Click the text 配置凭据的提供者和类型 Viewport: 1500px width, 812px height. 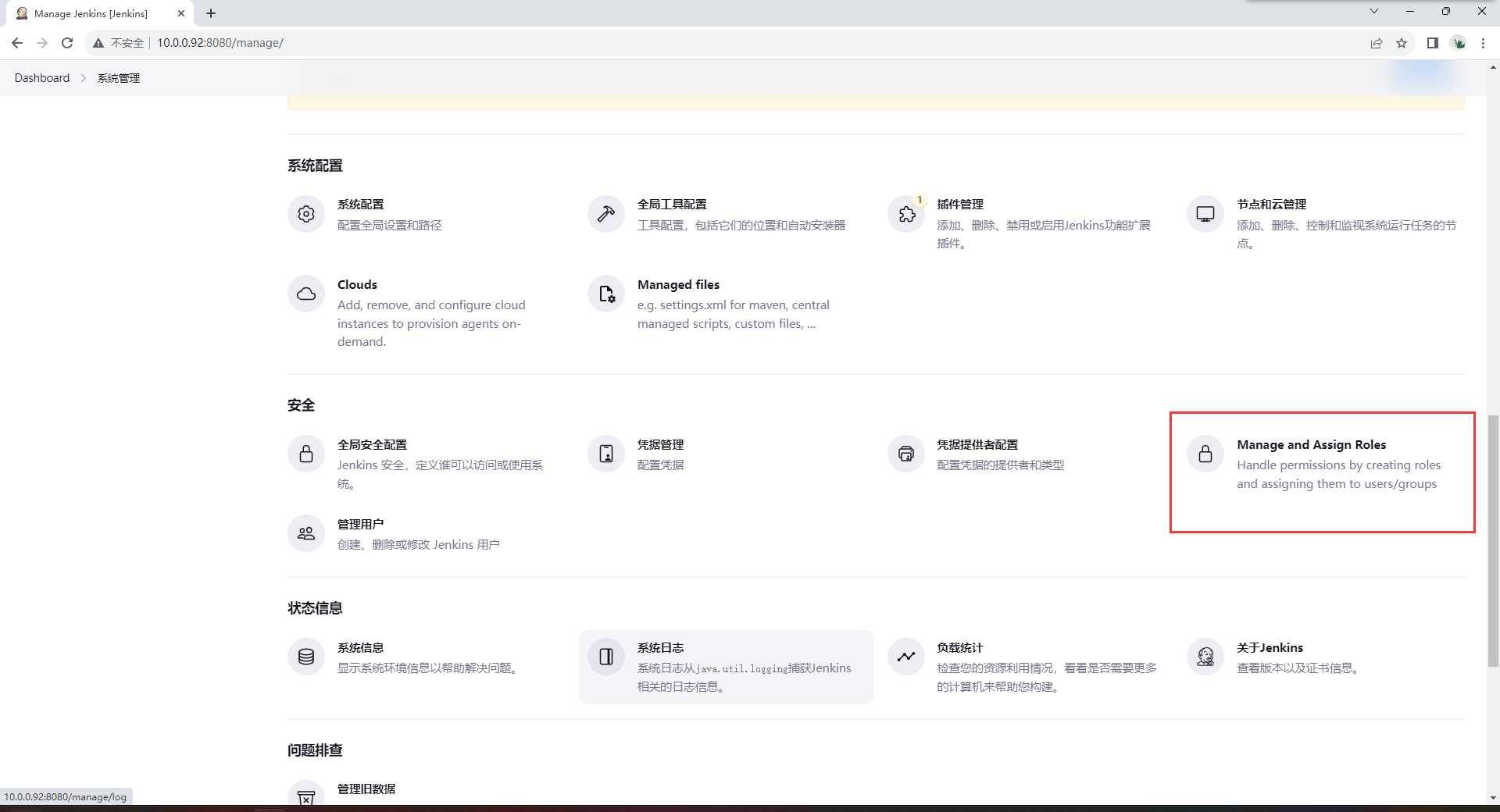tap(1001, 465)
